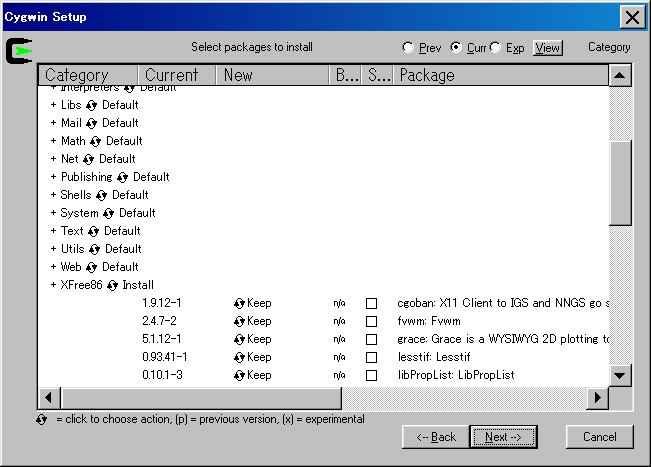The width and height of the screenshot is (651, 467).
Task: Click the cycle icon next to Web
Action: [91, 267]
